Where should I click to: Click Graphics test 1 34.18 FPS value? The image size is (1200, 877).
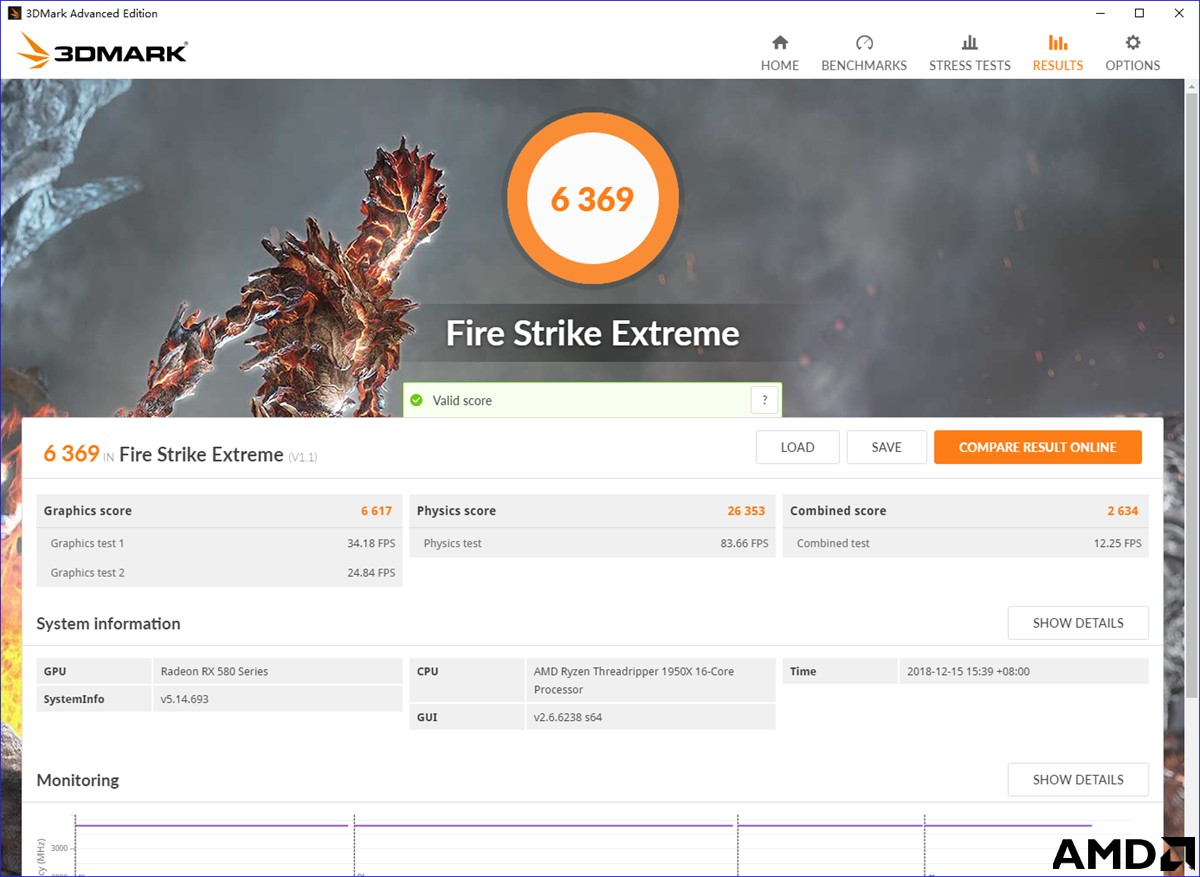click(x=371, y=544)
